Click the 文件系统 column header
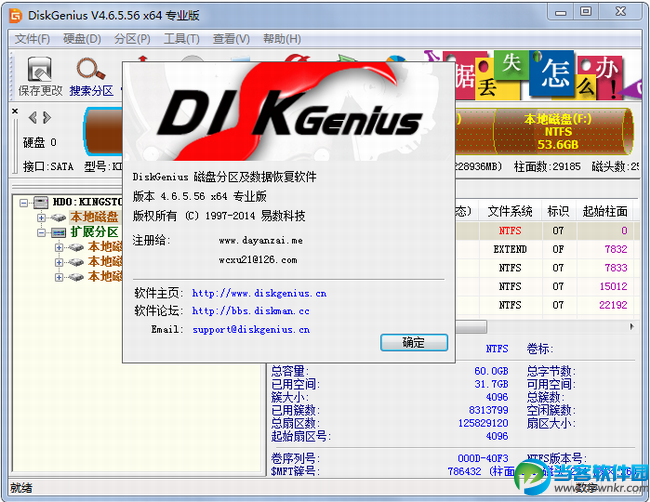This screenshot has width=650, height=502. click(x=510, y=211)
